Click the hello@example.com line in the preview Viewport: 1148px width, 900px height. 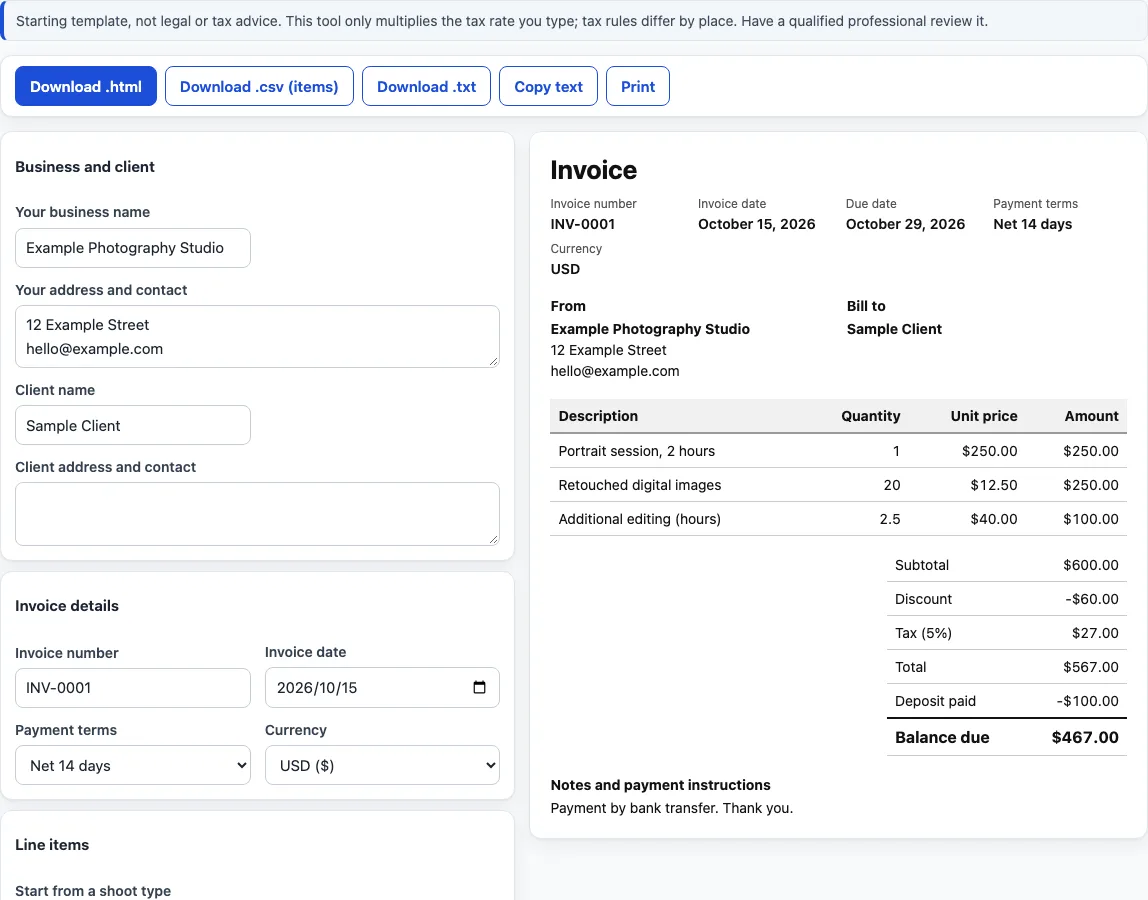(x=615, y=371)
